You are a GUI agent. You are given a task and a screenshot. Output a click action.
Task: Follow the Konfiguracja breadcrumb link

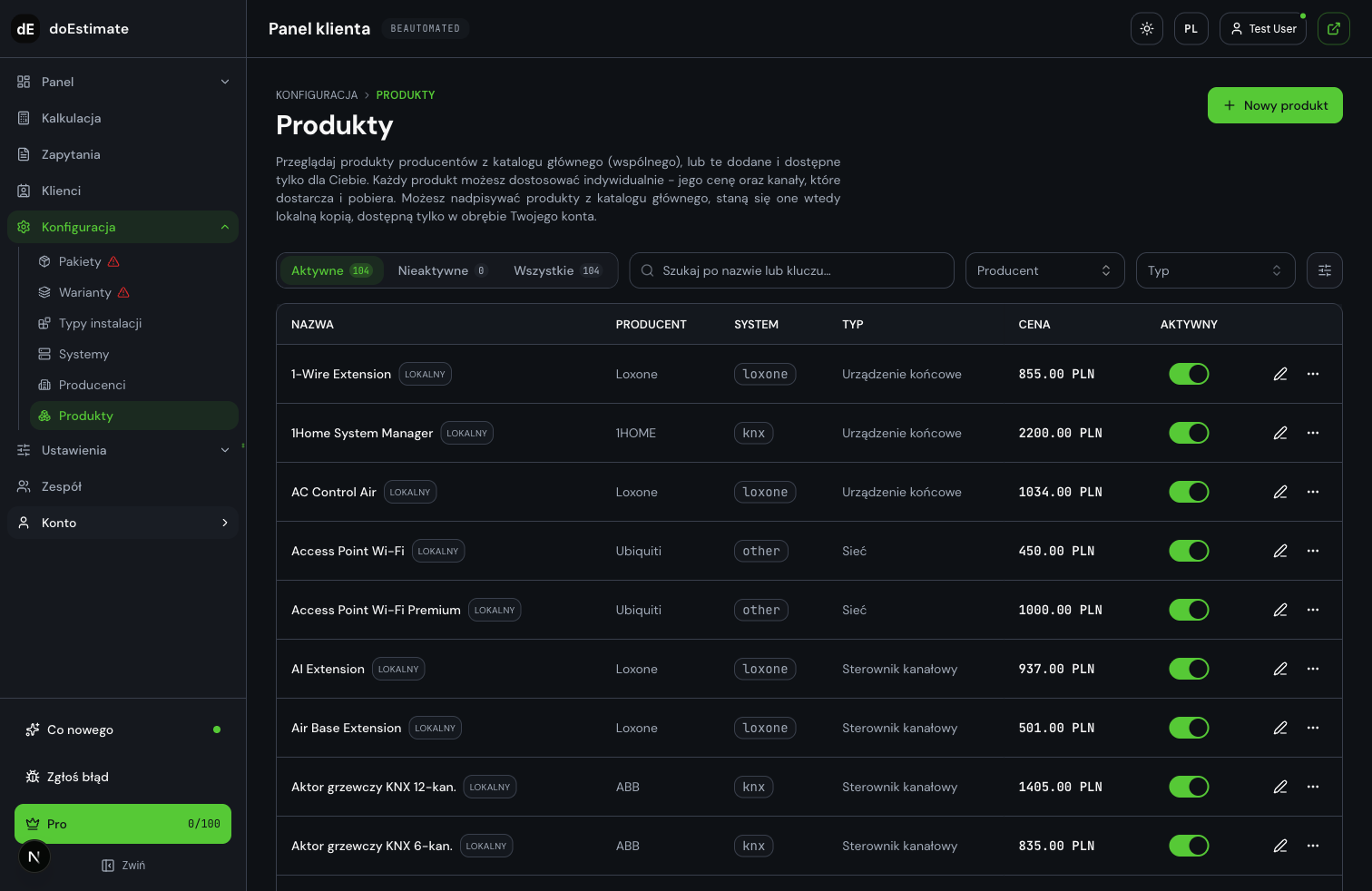point(317,95)
